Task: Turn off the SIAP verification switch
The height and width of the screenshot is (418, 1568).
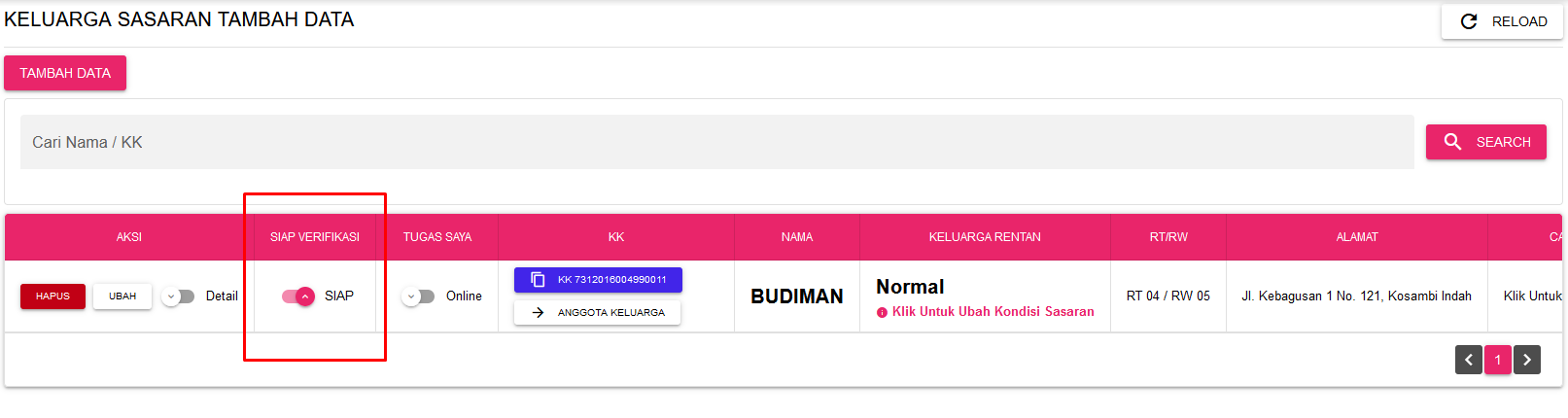Action: pos(298,296)
